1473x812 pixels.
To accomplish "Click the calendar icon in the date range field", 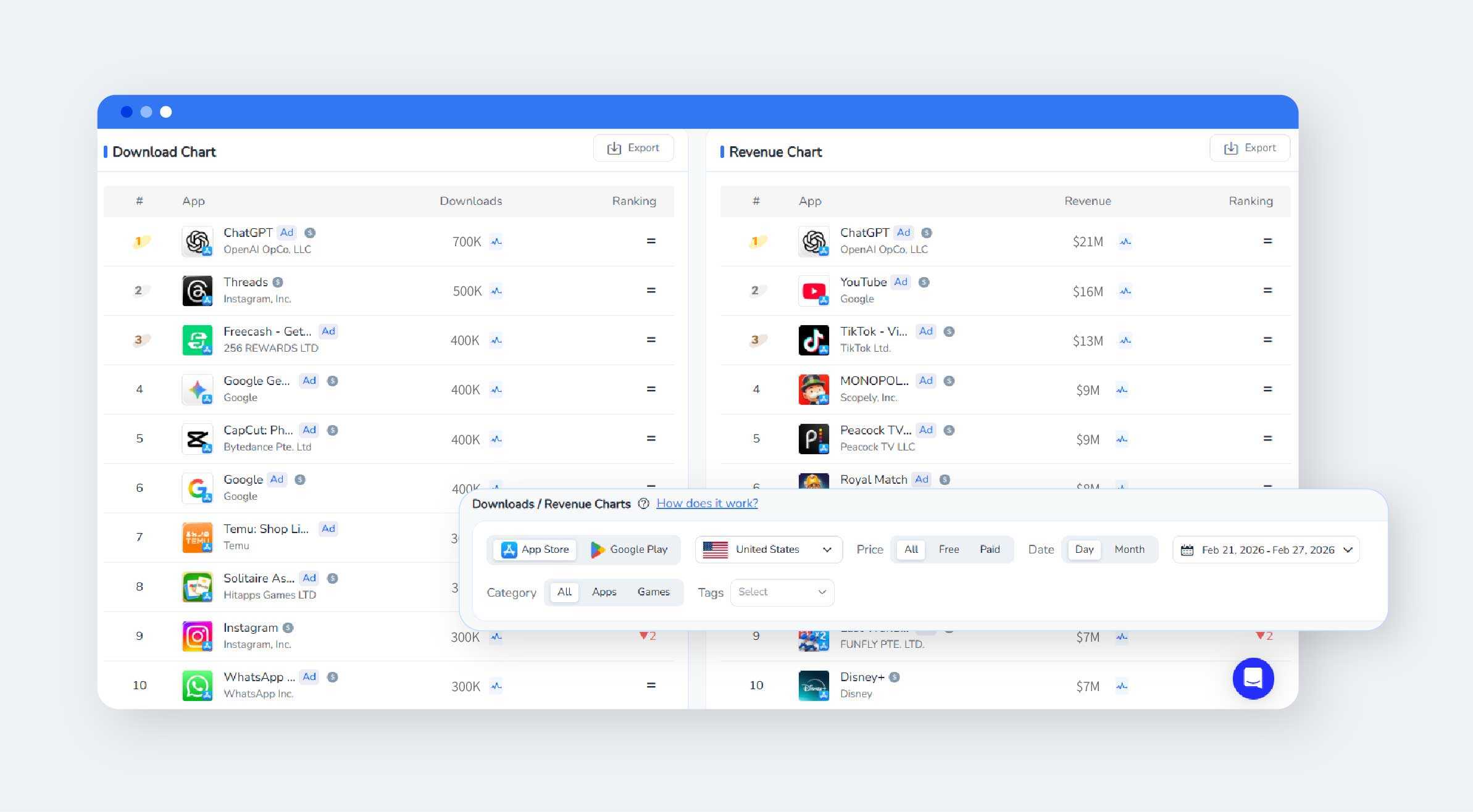I will (x=1187, y=550).
